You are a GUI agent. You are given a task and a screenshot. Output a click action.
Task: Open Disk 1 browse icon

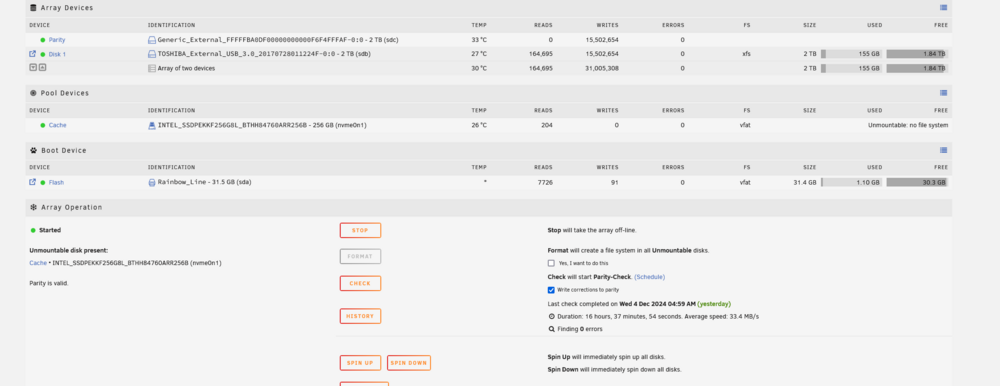coord(33,54)
